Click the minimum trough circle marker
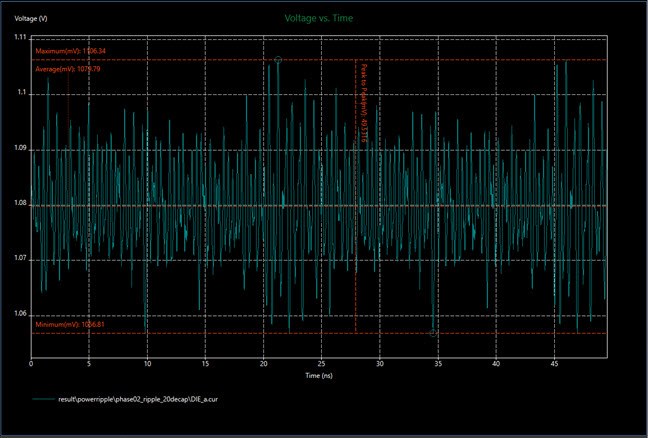Viewport: 648px width, 438px height. point(433,333)
